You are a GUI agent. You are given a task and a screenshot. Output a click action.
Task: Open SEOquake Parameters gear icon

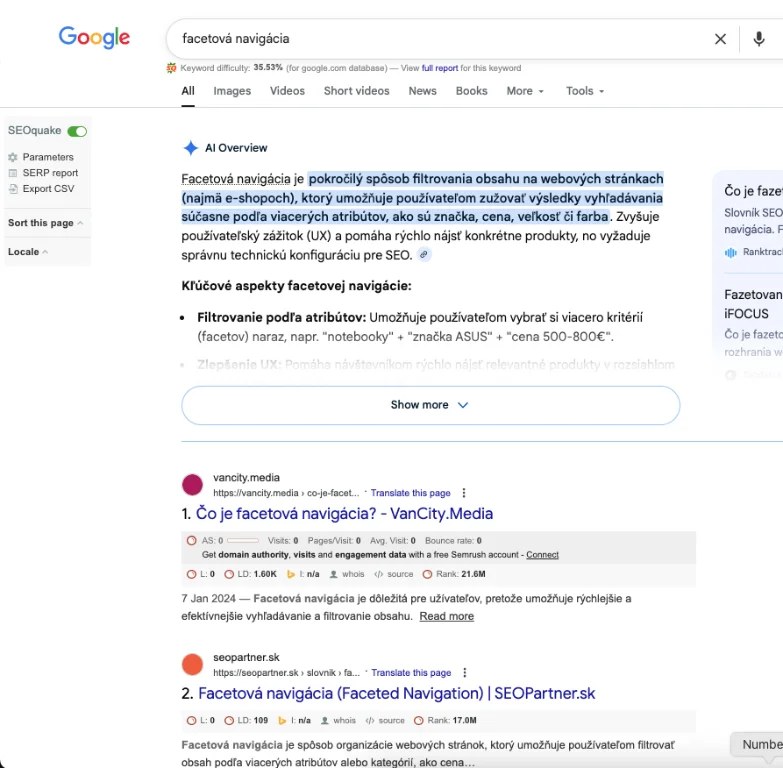(x=13, y=157)
